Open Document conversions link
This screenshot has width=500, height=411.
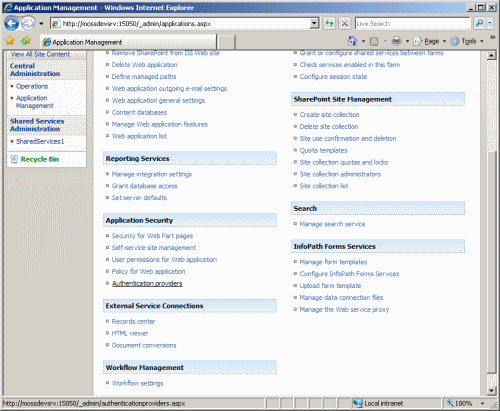click(144, 345)
